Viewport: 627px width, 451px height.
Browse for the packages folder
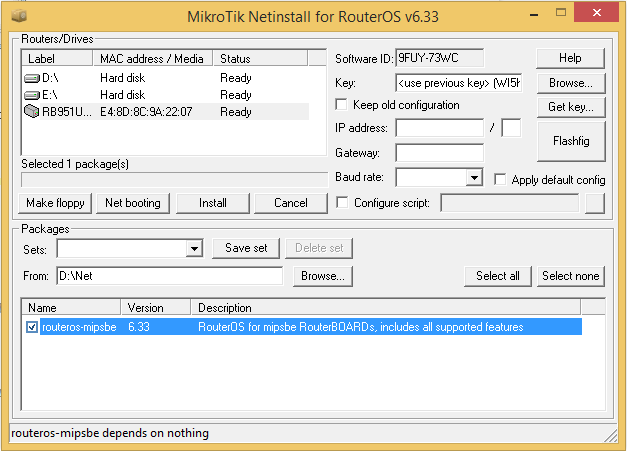click(323, 276)
